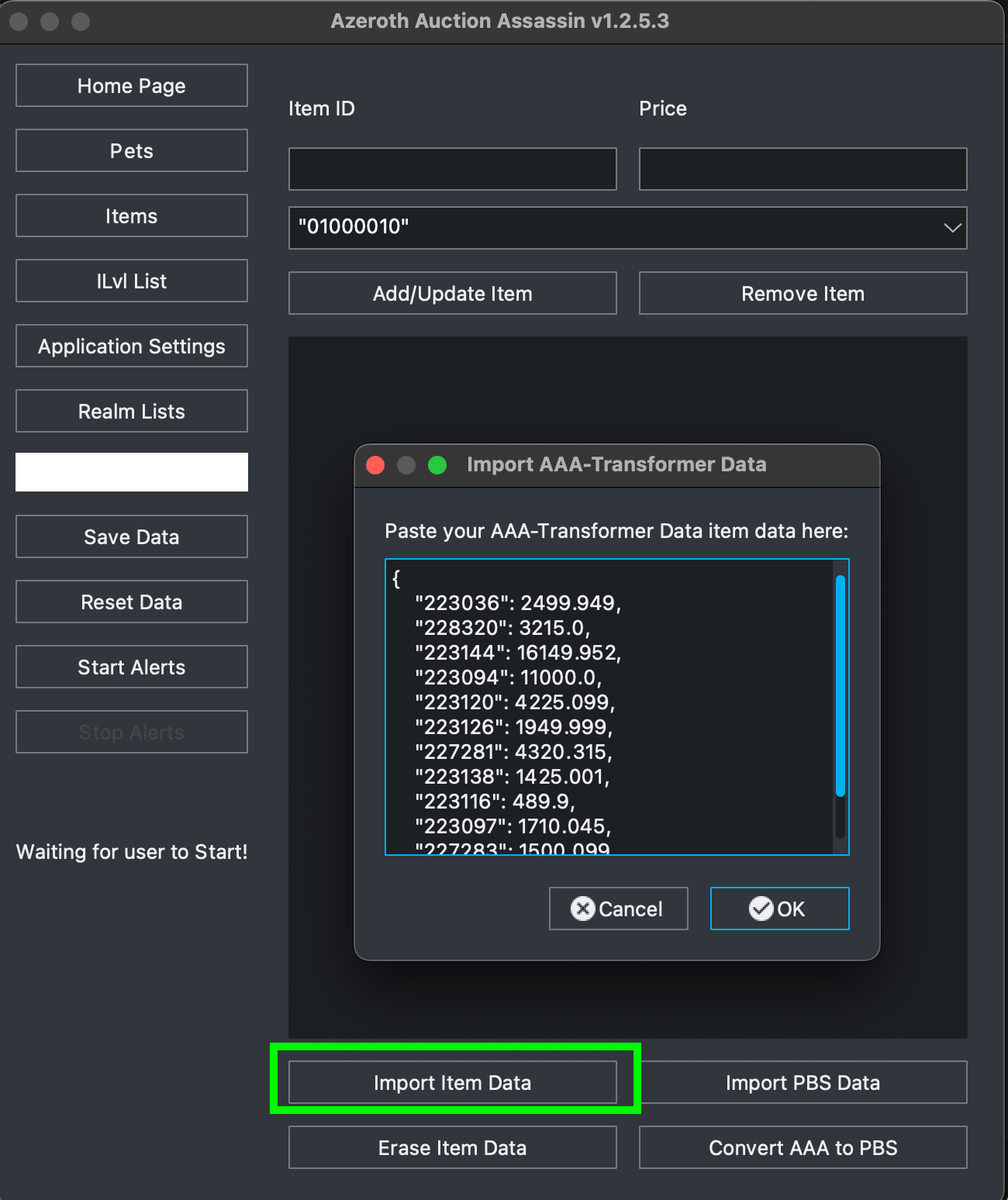Select the line "223144": 16149.952
Image resolution: width=1008 pixels, height=1200 pixels.
[x=518, y=653]
